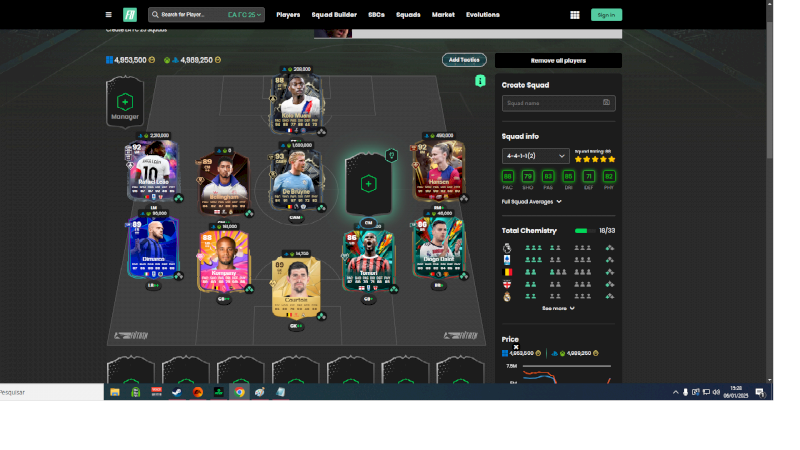Click the Squad name input field

(x=558, y=103)
